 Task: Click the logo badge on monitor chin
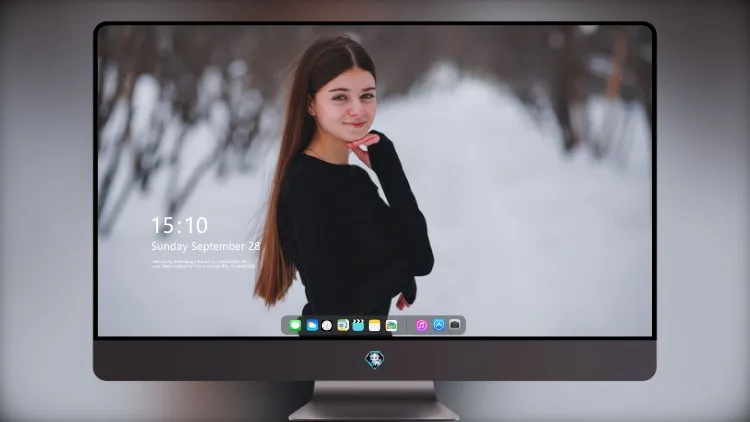pos(375,360)
